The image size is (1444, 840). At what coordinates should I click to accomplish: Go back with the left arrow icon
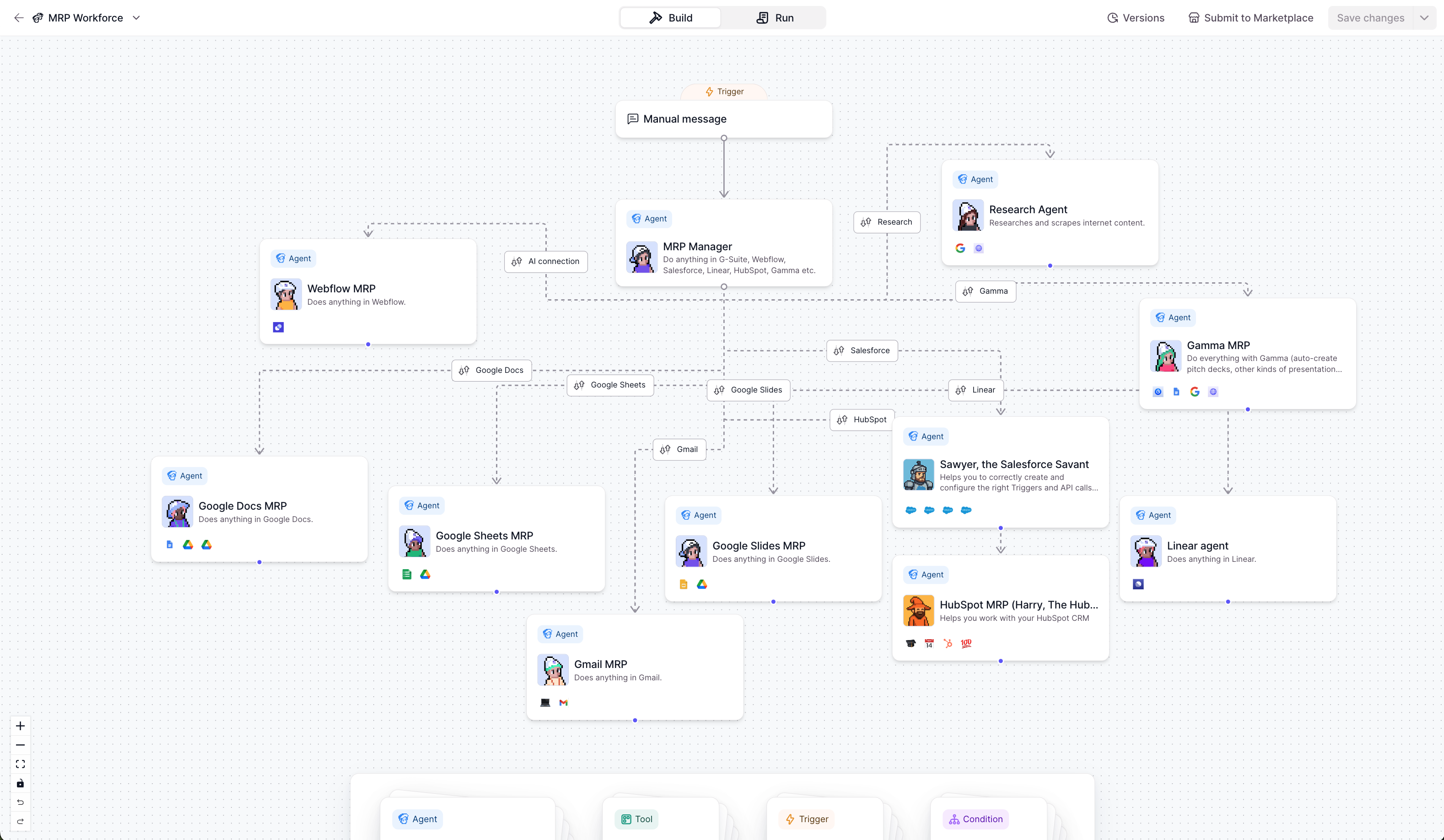[x=19, y=18]
